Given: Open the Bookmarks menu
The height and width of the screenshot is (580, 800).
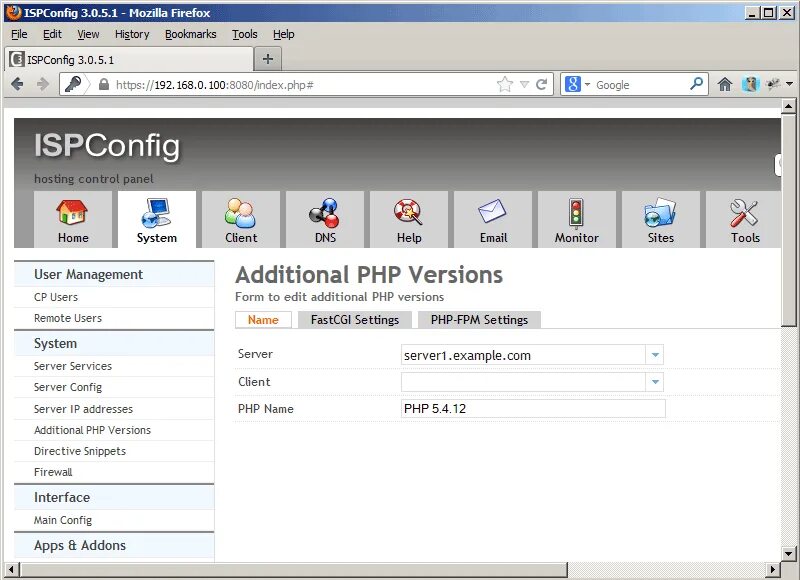Looking at the screenshot, I should click(191, 34).
